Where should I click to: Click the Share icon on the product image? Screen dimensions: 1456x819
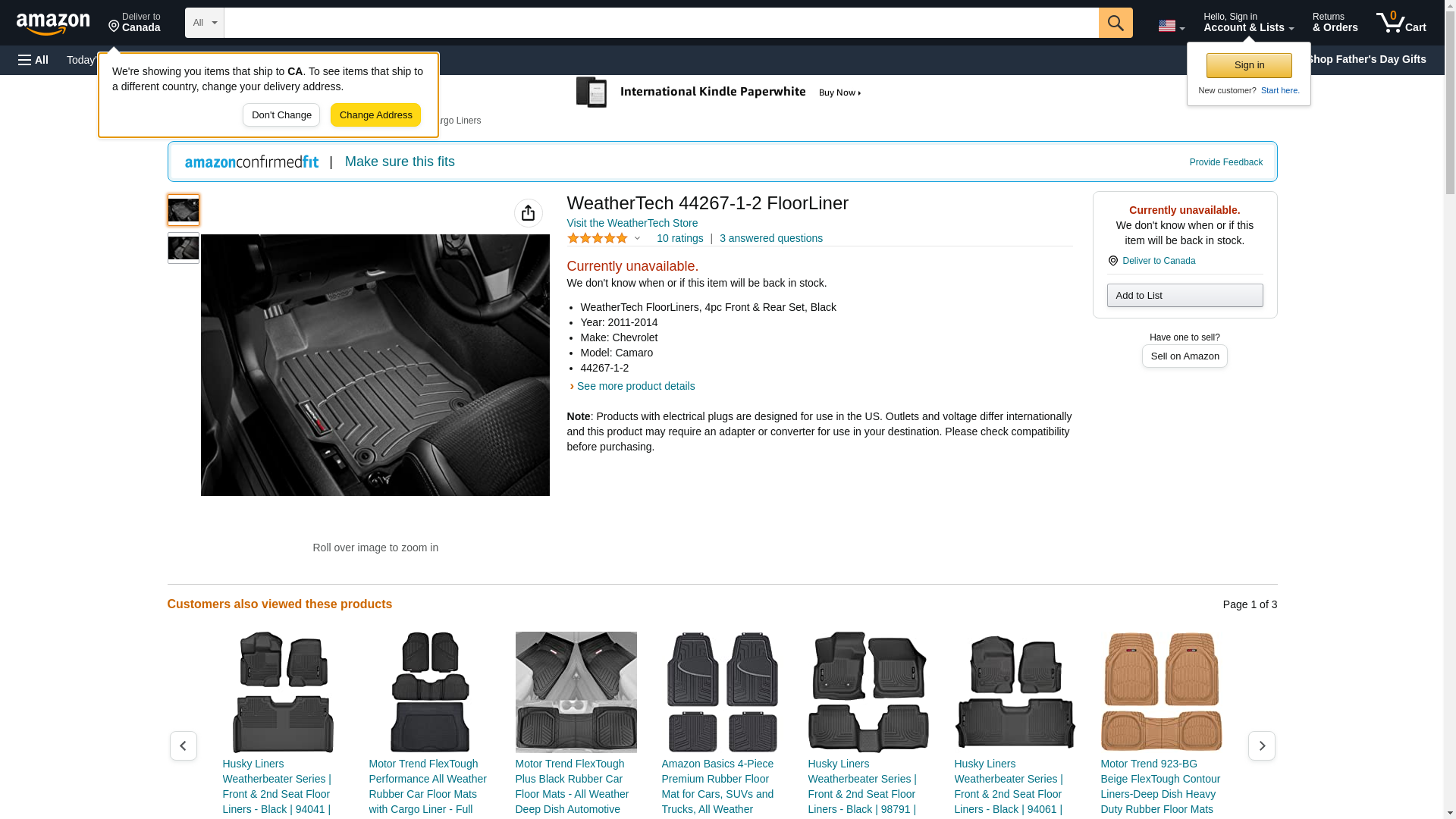528,213
